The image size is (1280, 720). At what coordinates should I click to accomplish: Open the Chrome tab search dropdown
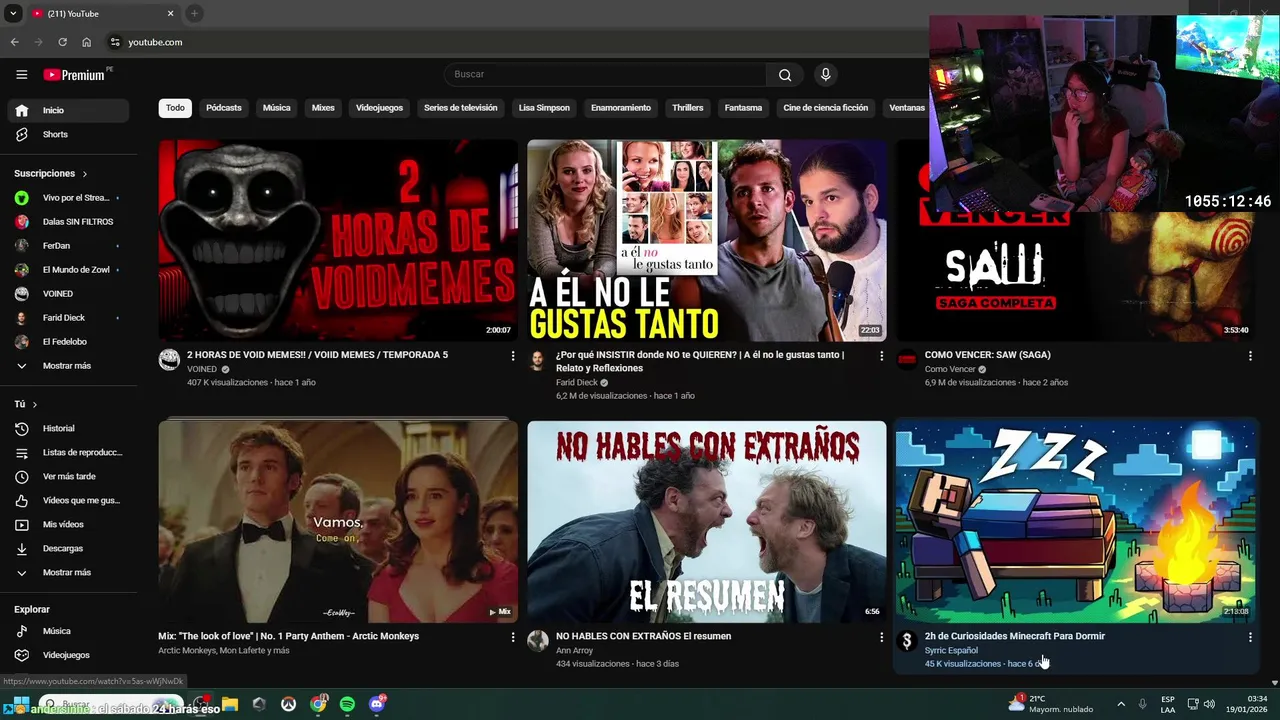coord(13,14)
